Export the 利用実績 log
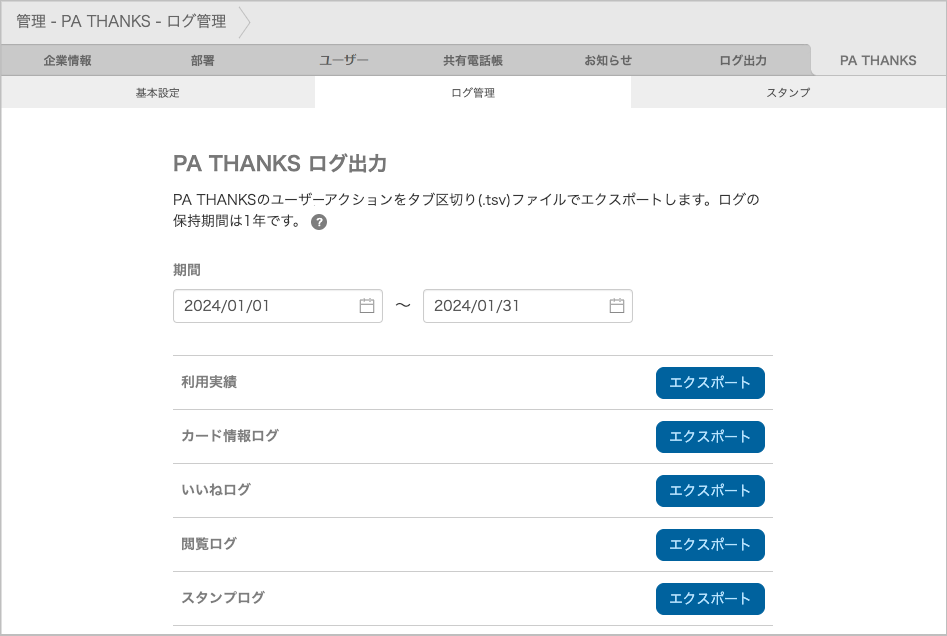This screenshot has width=947, height=636. (710, 383)
